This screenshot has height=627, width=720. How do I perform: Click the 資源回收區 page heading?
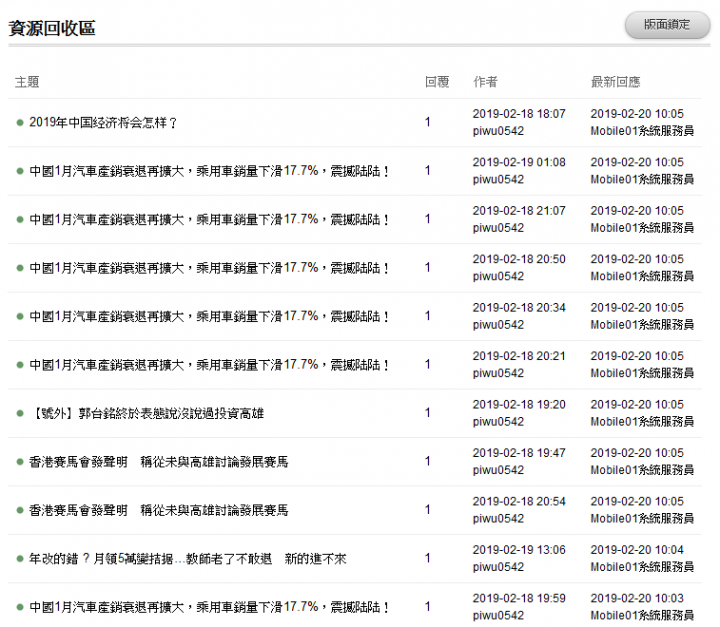click(x=52, y=28)
